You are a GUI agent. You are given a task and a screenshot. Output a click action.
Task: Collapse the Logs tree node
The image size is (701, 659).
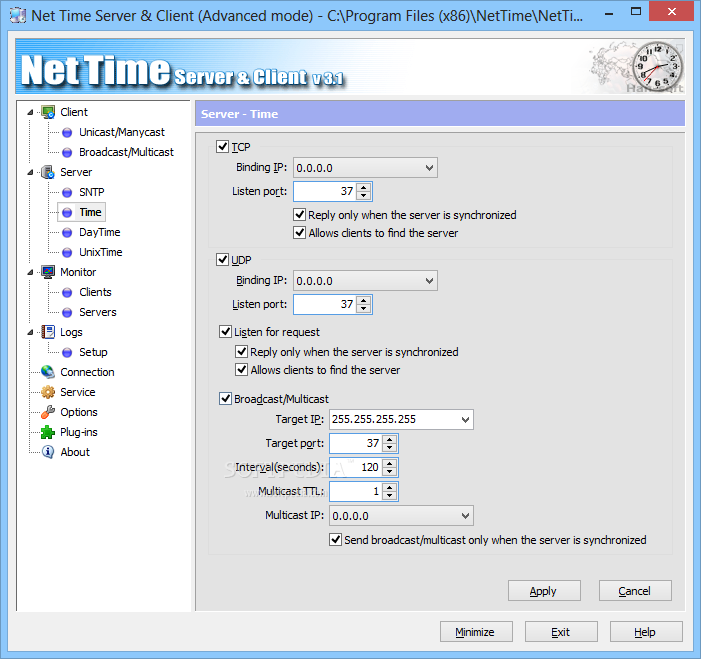(30, 332)
